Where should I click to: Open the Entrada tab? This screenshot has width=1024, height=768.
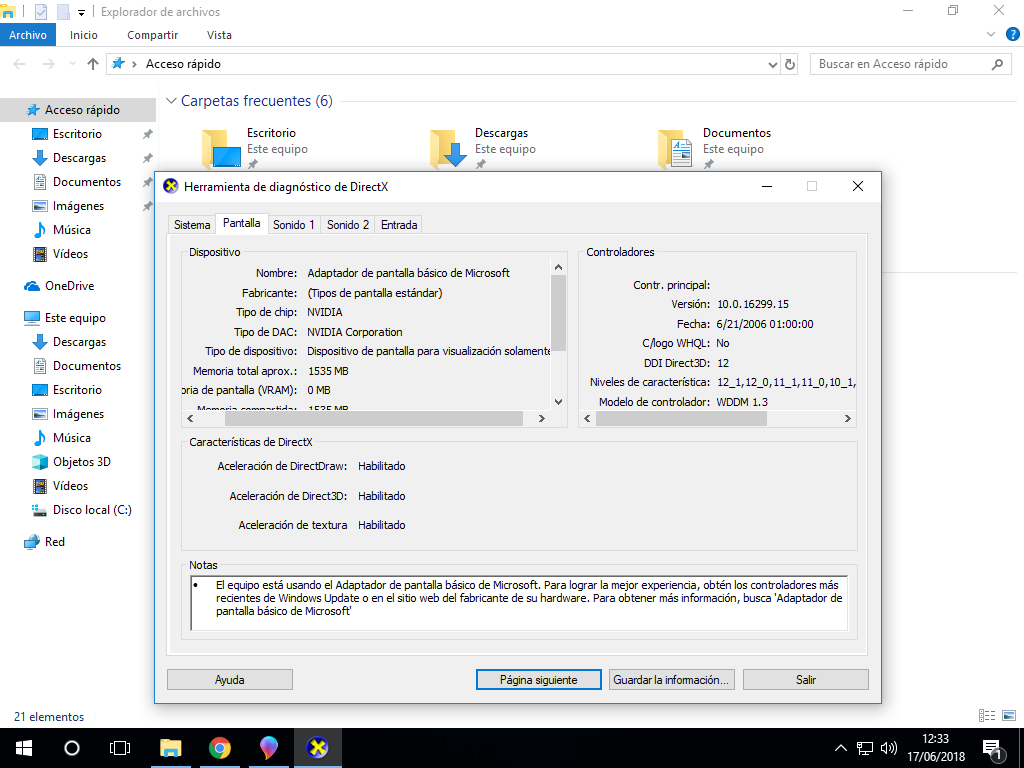[x=399, y=225]
